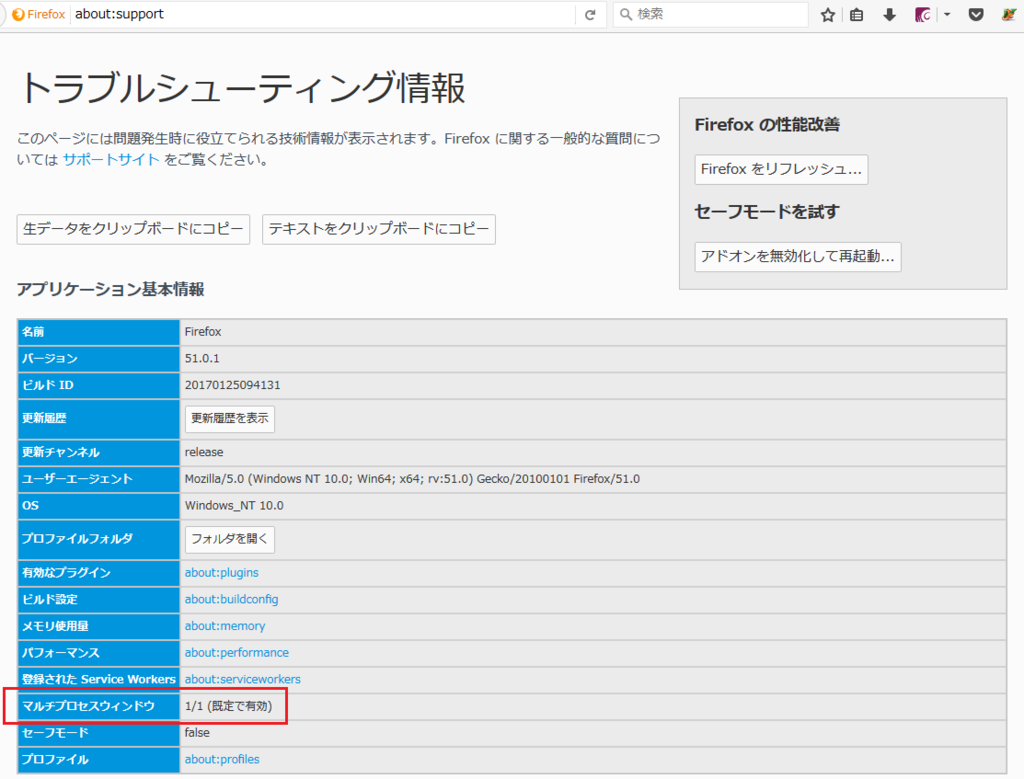Open the downloads panel arrow

coord(889,14)
